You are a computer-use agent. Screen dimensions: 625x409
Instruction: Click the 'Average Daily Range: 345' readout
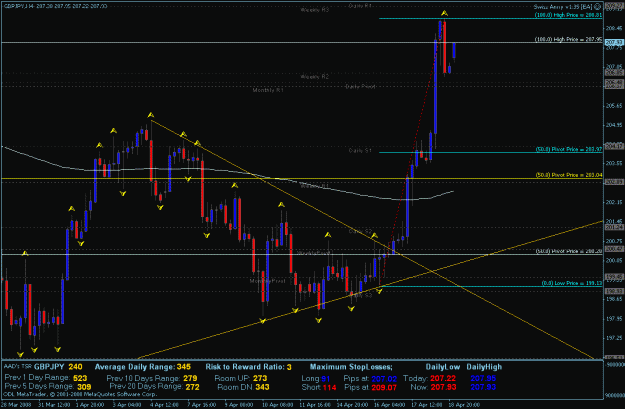(143, 367)
